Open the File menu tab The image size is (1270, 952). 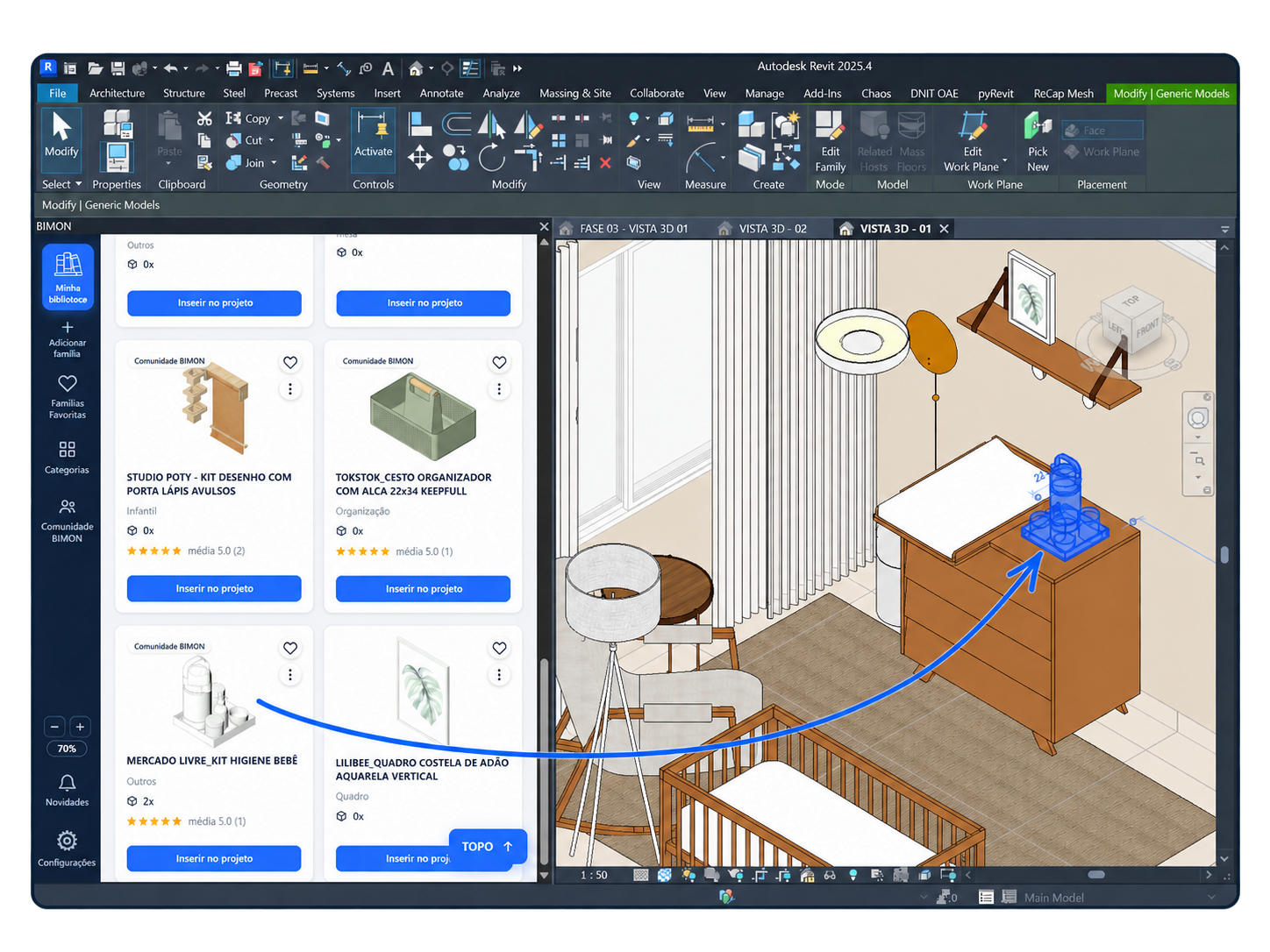tap(58, 93)
